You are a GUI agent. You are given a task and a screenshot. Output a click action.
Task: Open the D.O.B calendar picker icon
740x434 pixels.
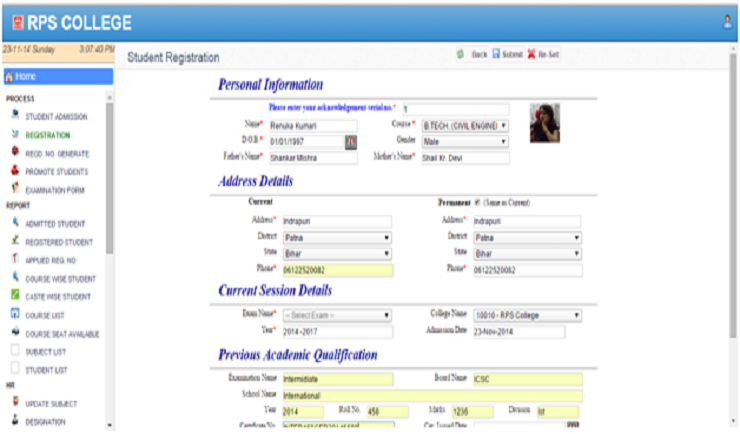[x=351, y=142]
